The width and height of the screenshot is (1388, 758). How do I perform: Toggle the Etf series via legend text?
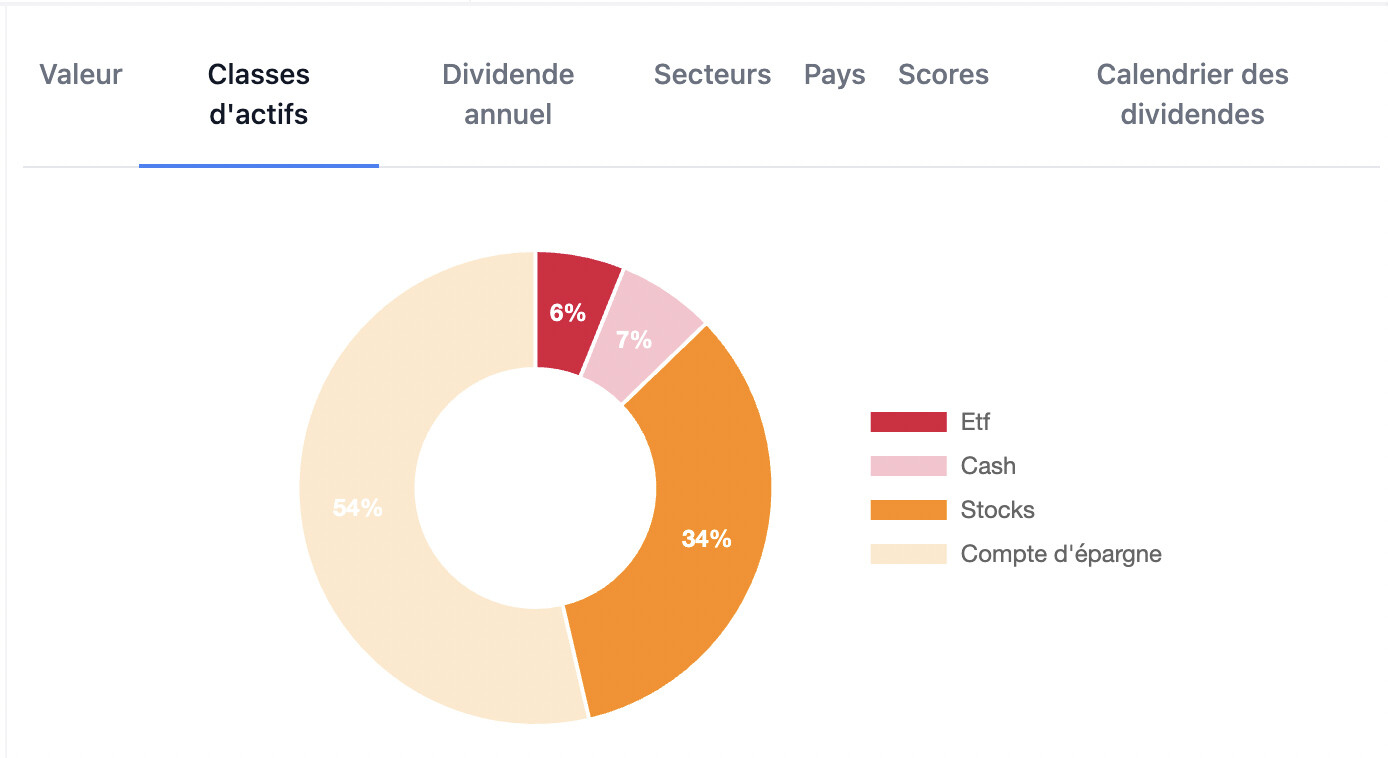[975, 422]
